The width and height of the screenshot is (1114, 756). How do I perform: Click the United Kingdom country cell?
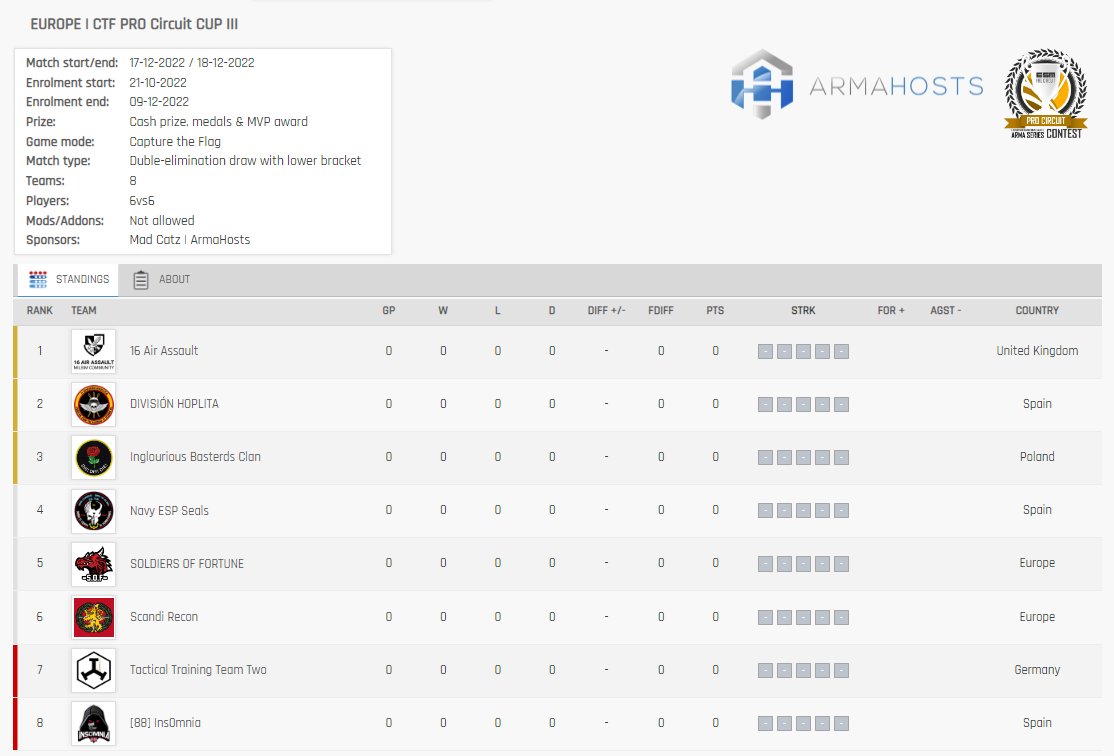pyautogui.click(x=1037, y=351)
